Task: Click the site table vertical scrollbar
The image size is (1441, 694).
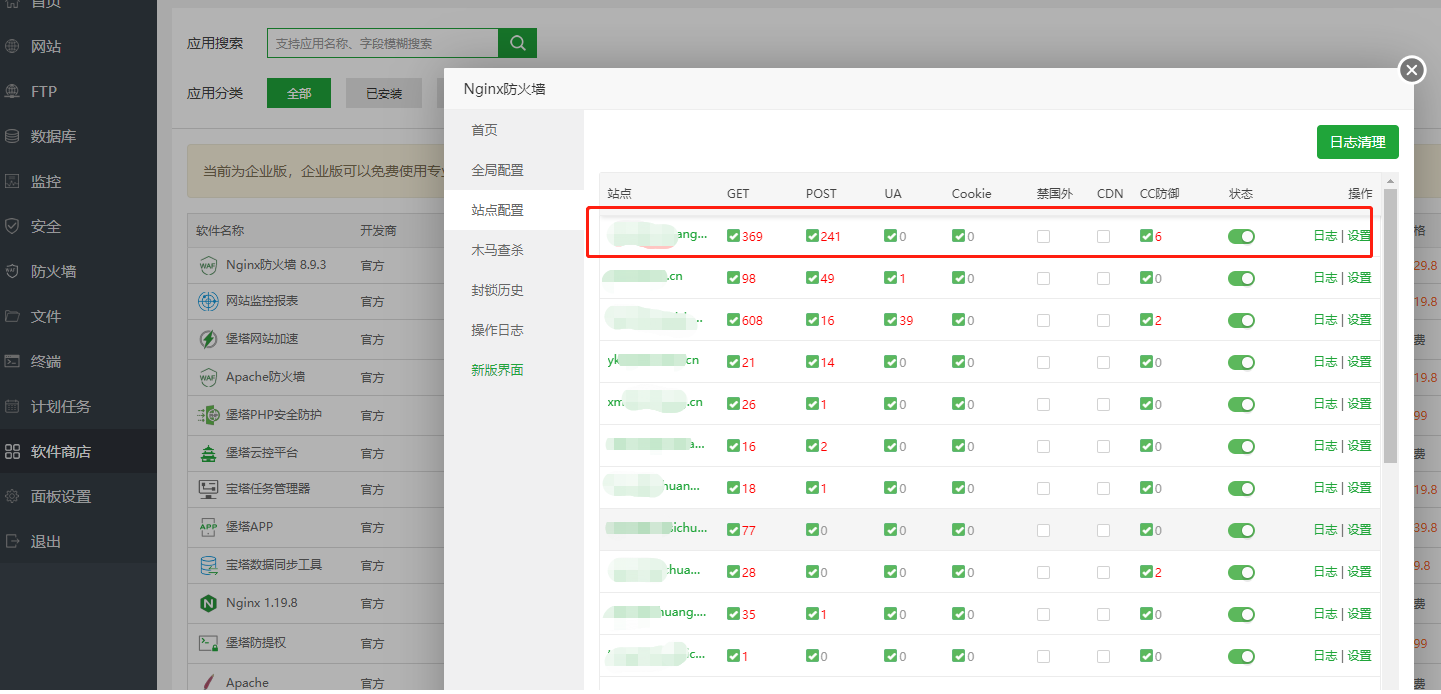Action: [1390, 325]
